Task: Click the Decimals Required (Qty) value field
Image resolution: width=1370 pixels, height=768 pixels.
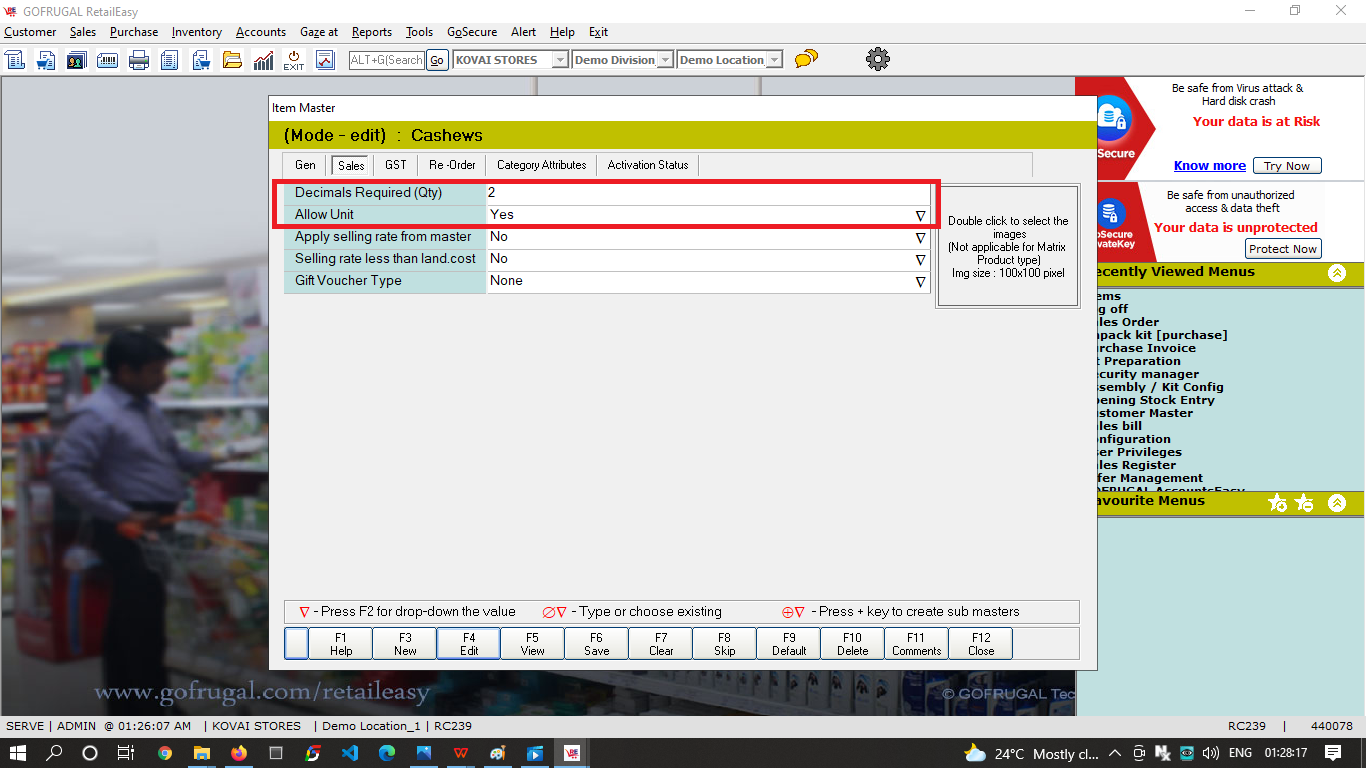Action: click(708, 193)
